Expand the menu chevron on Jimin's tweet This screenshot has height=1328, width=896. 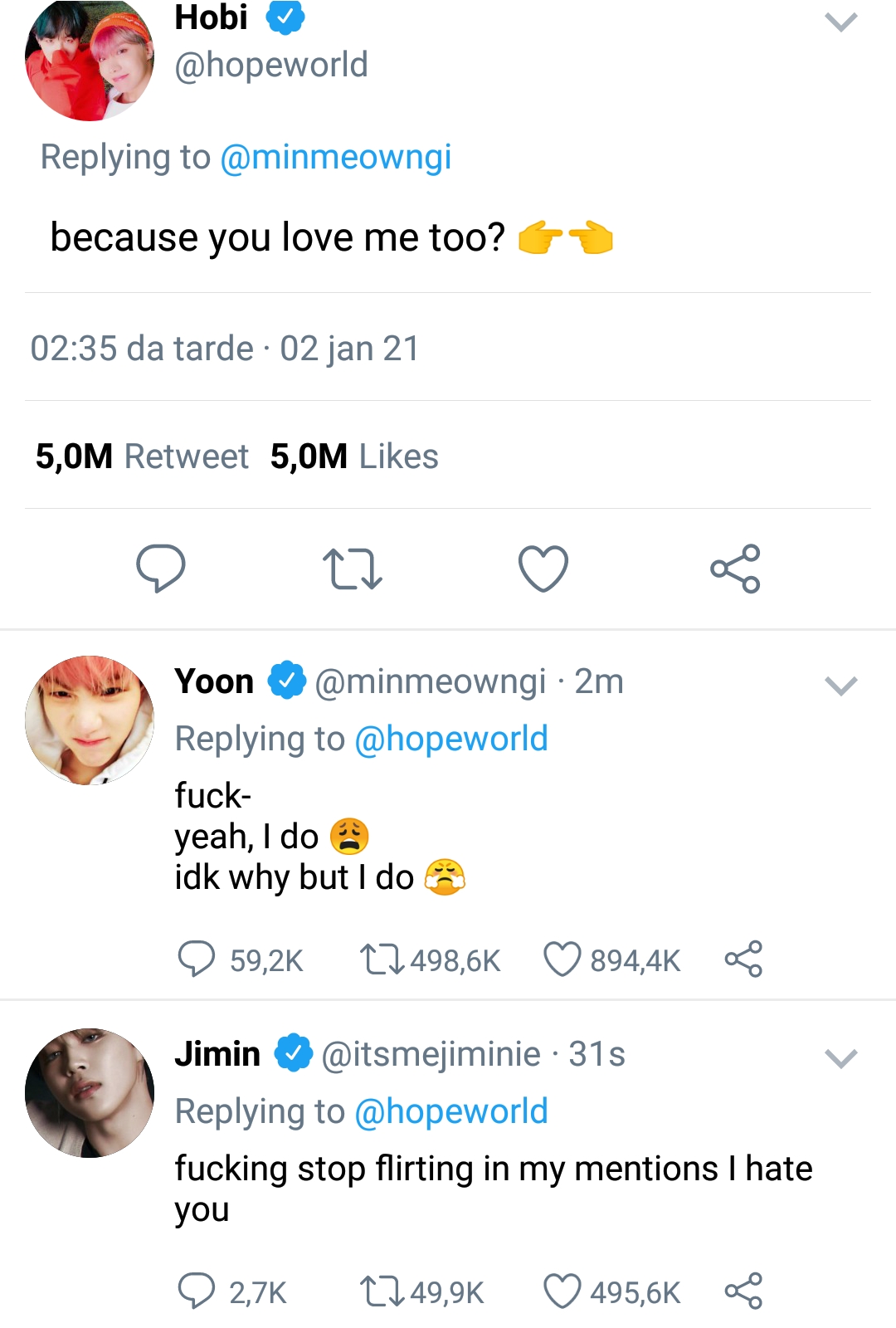840,1058
